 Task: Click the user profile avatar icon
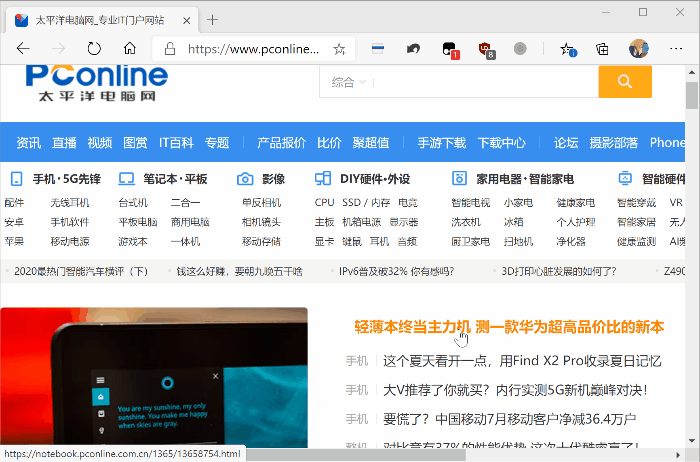click(x=638, y=48)
